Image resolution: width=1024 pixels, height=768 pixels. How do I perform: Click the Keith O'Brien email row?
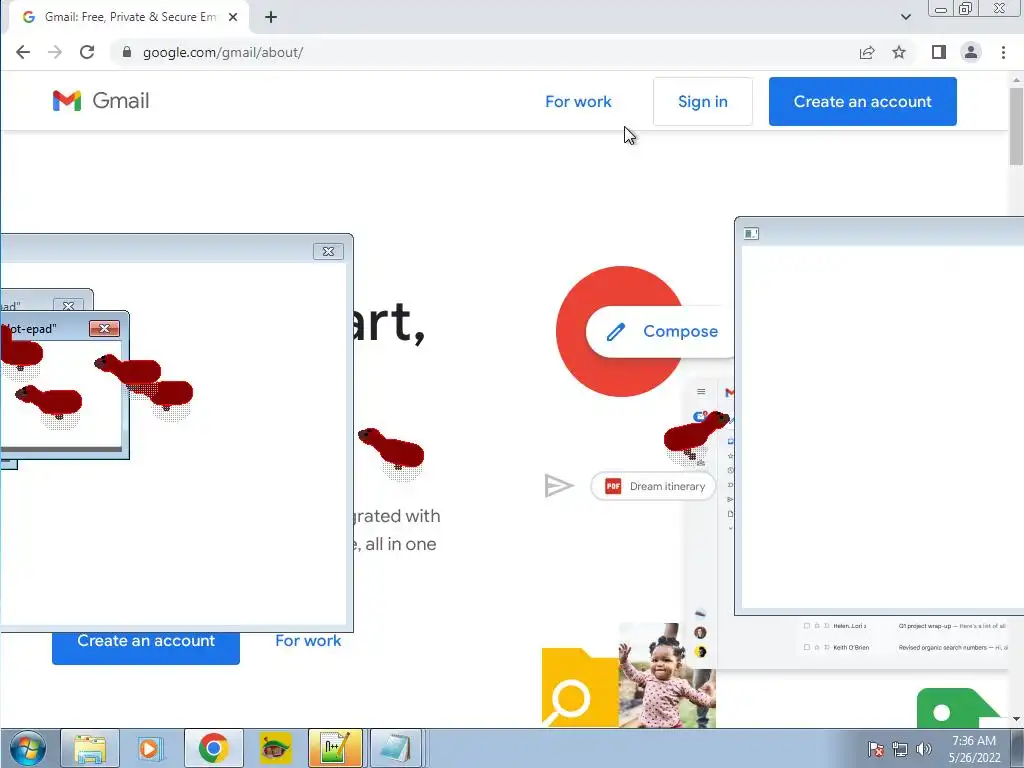(904, 647)
